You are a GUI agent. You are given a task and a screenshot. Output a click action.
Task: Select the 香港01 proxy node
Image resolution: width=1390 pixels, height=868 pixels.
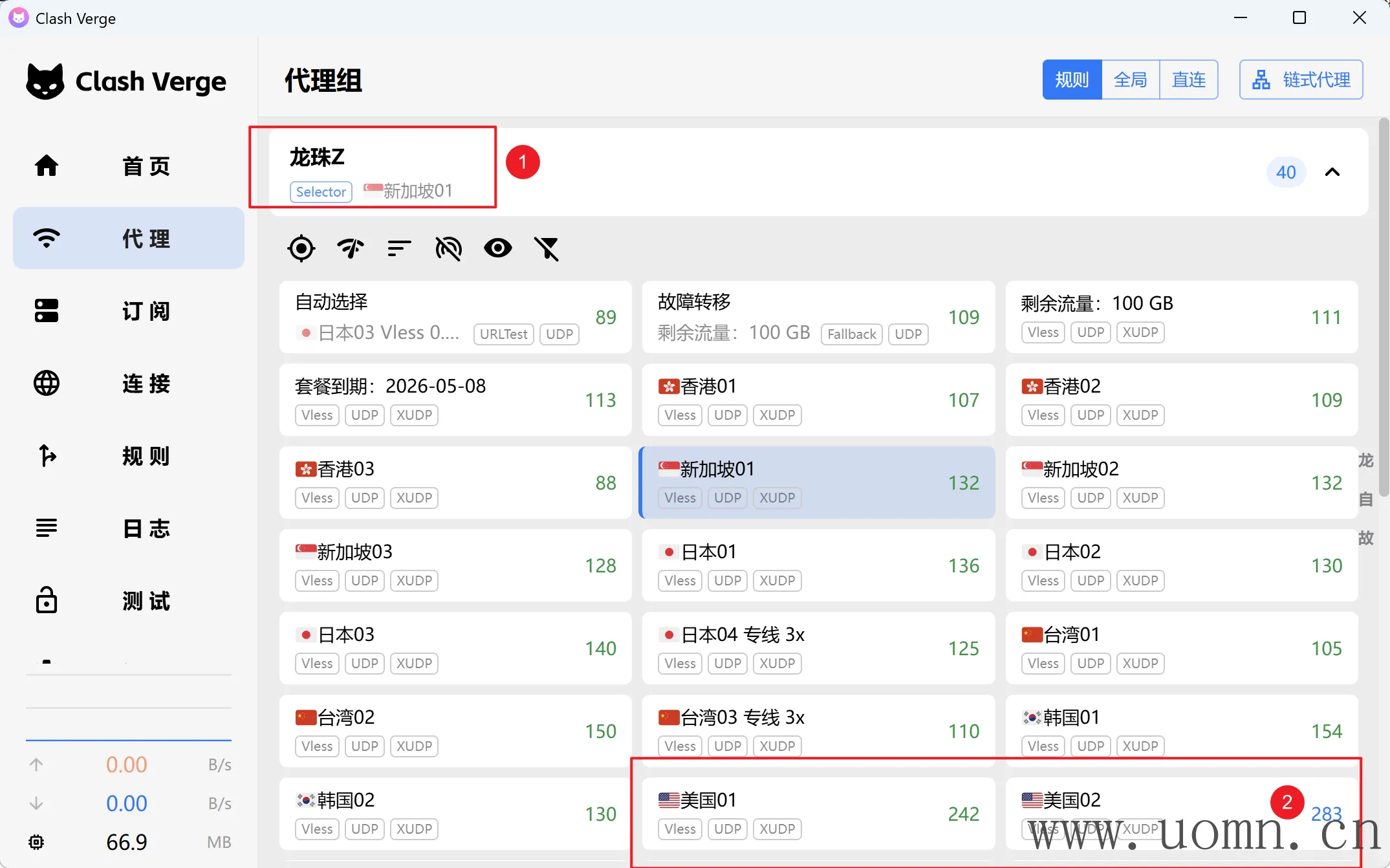818,399
